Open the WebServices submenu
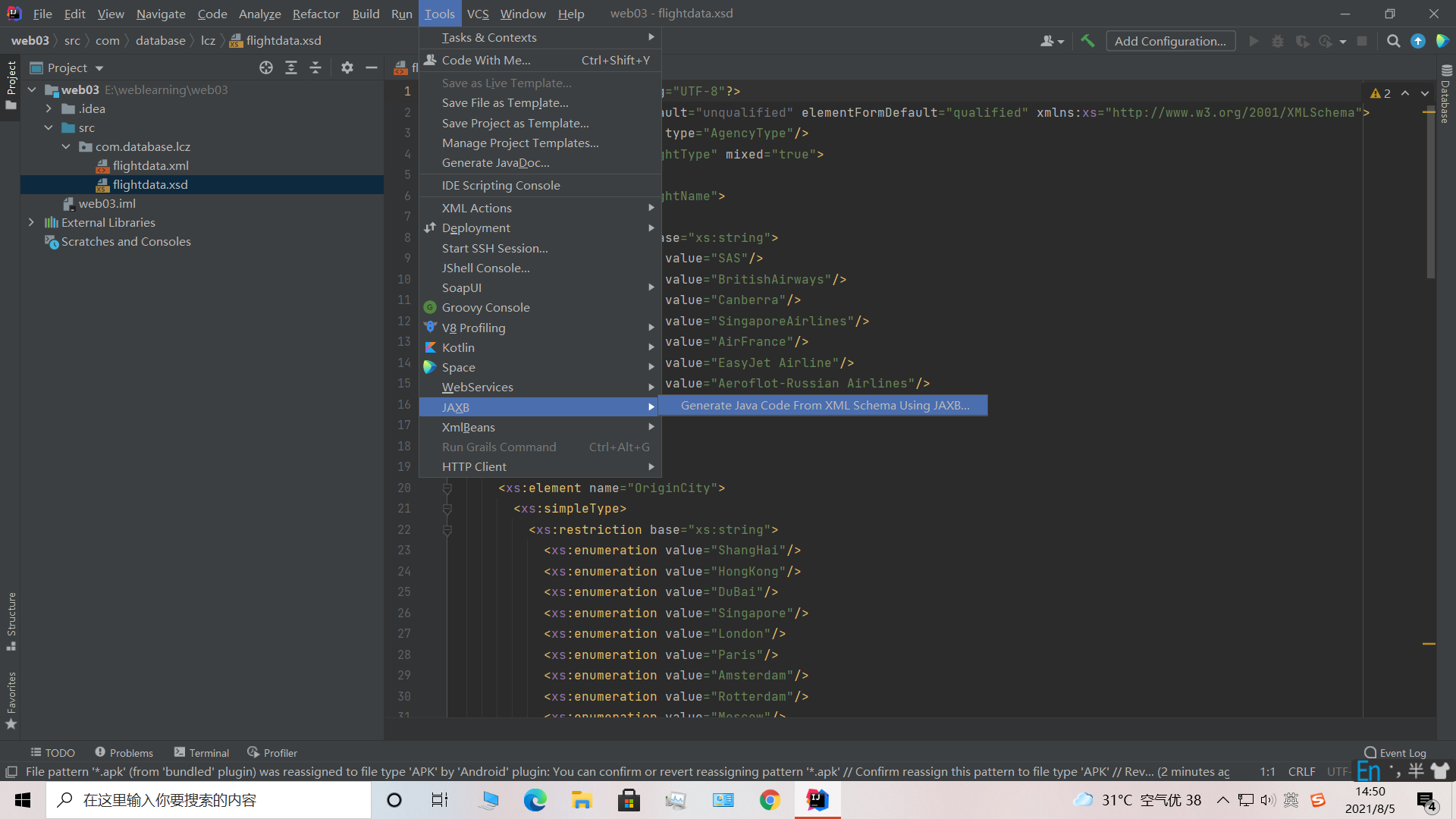This screenshot has height=819, width=1456. [x=540, y=388]
